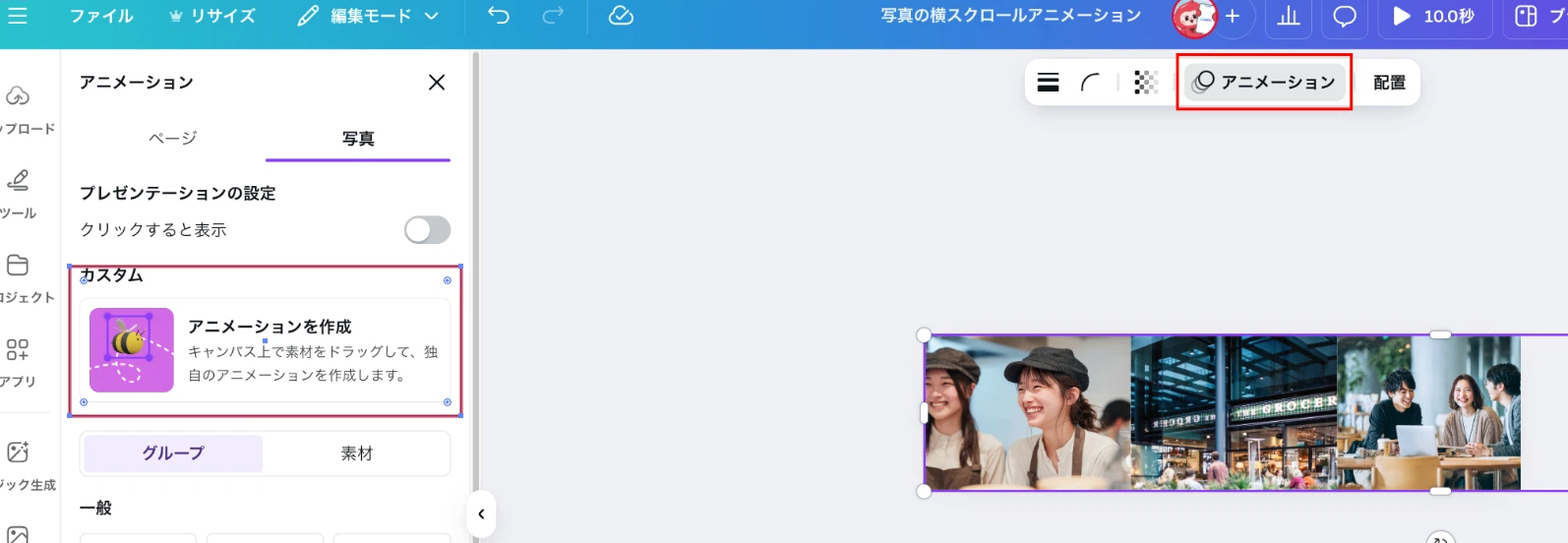Select the grocer storefront photo
The width and height of the screenshot is (1568, 543).
(x=1234, y=412)
